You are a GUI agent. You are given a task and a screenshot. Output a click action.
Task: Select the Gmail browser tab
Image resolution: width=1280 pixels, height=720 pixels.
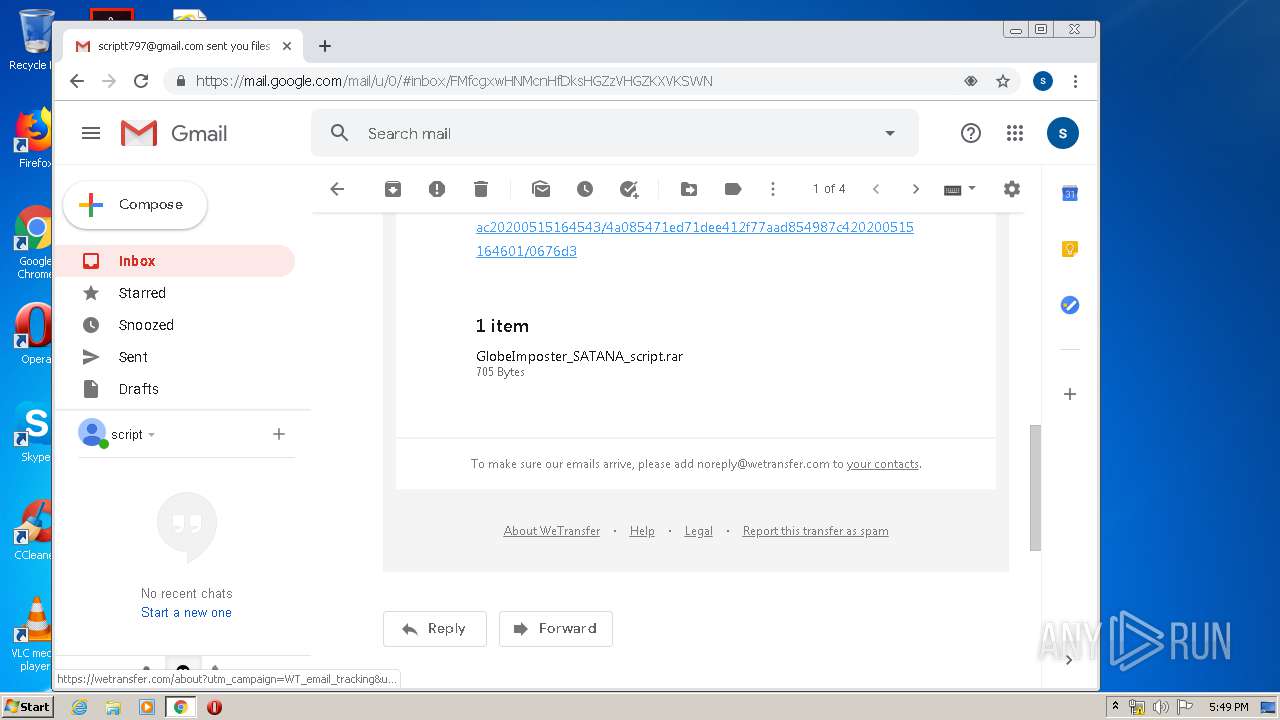pos(182,46)
